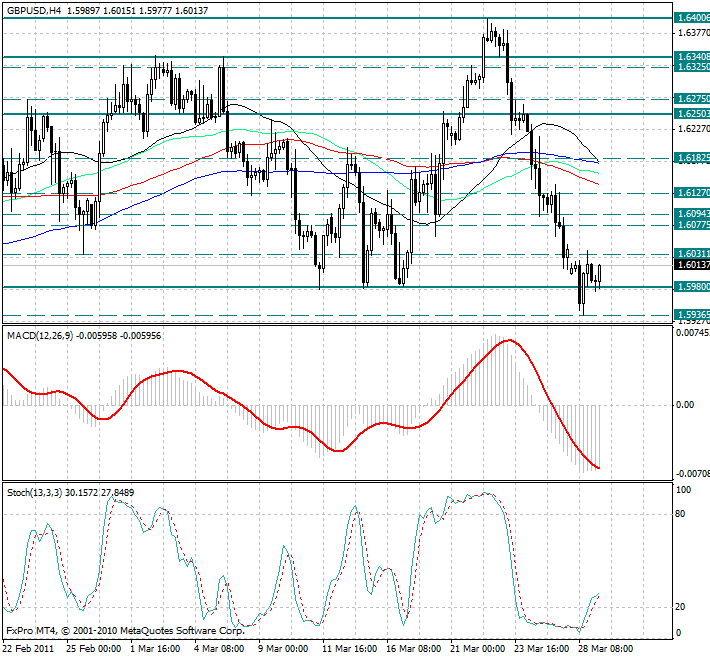Select the 1.6377 price scale value
This screenshot has height=656, width=710.
[694, 33]
